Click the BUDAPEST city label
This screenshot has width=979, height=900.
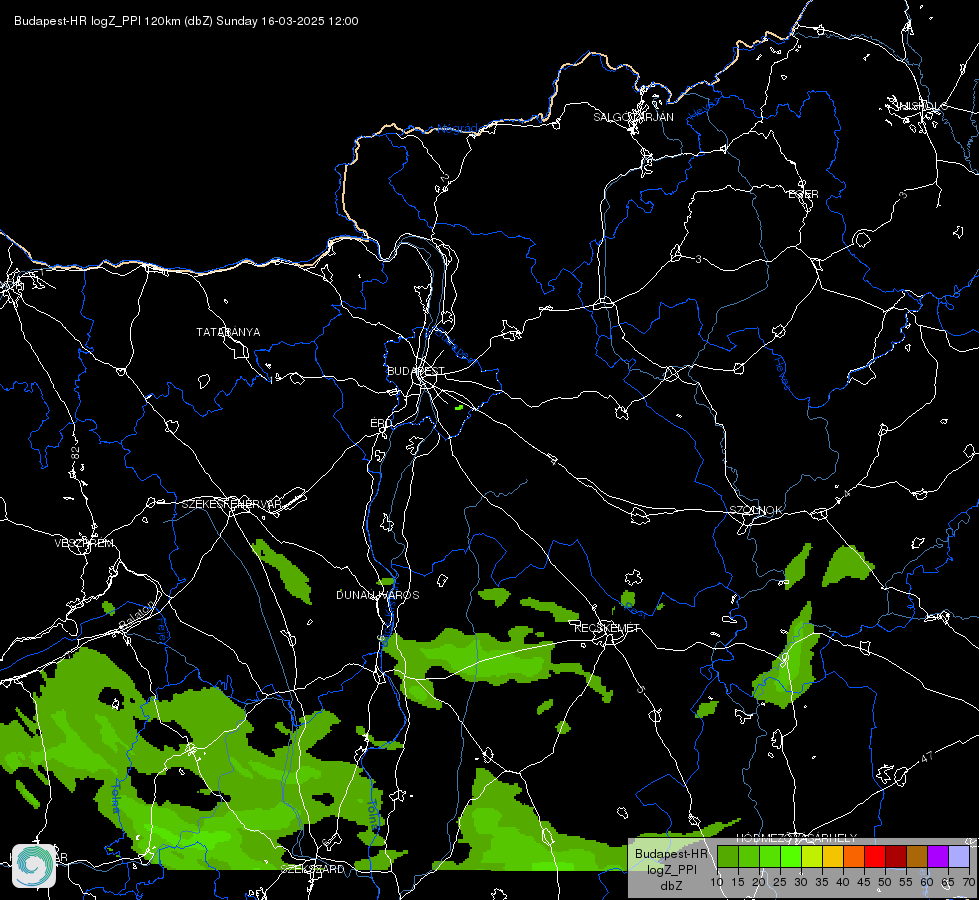[x=416, y=371]
